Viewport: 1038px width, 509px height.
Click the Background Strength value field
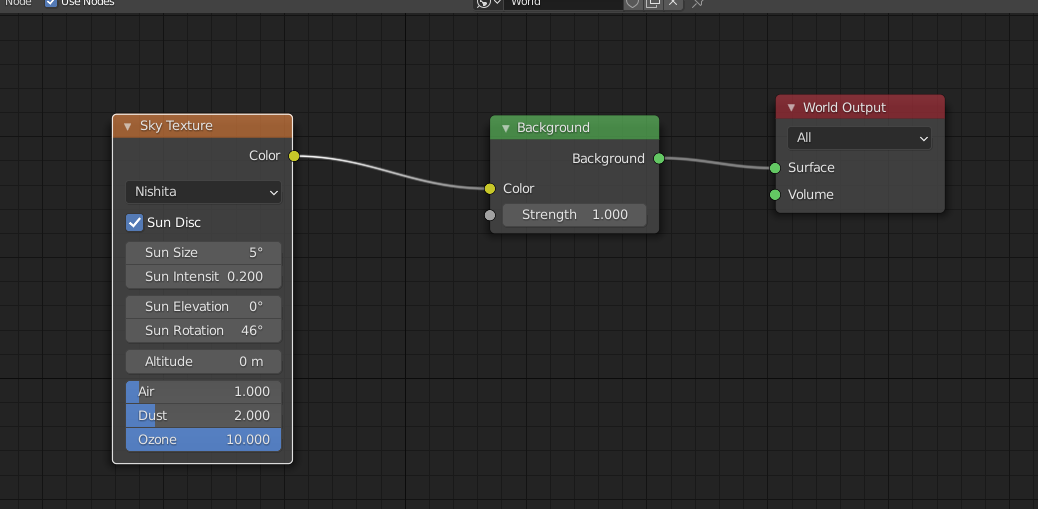pos(574,215)
